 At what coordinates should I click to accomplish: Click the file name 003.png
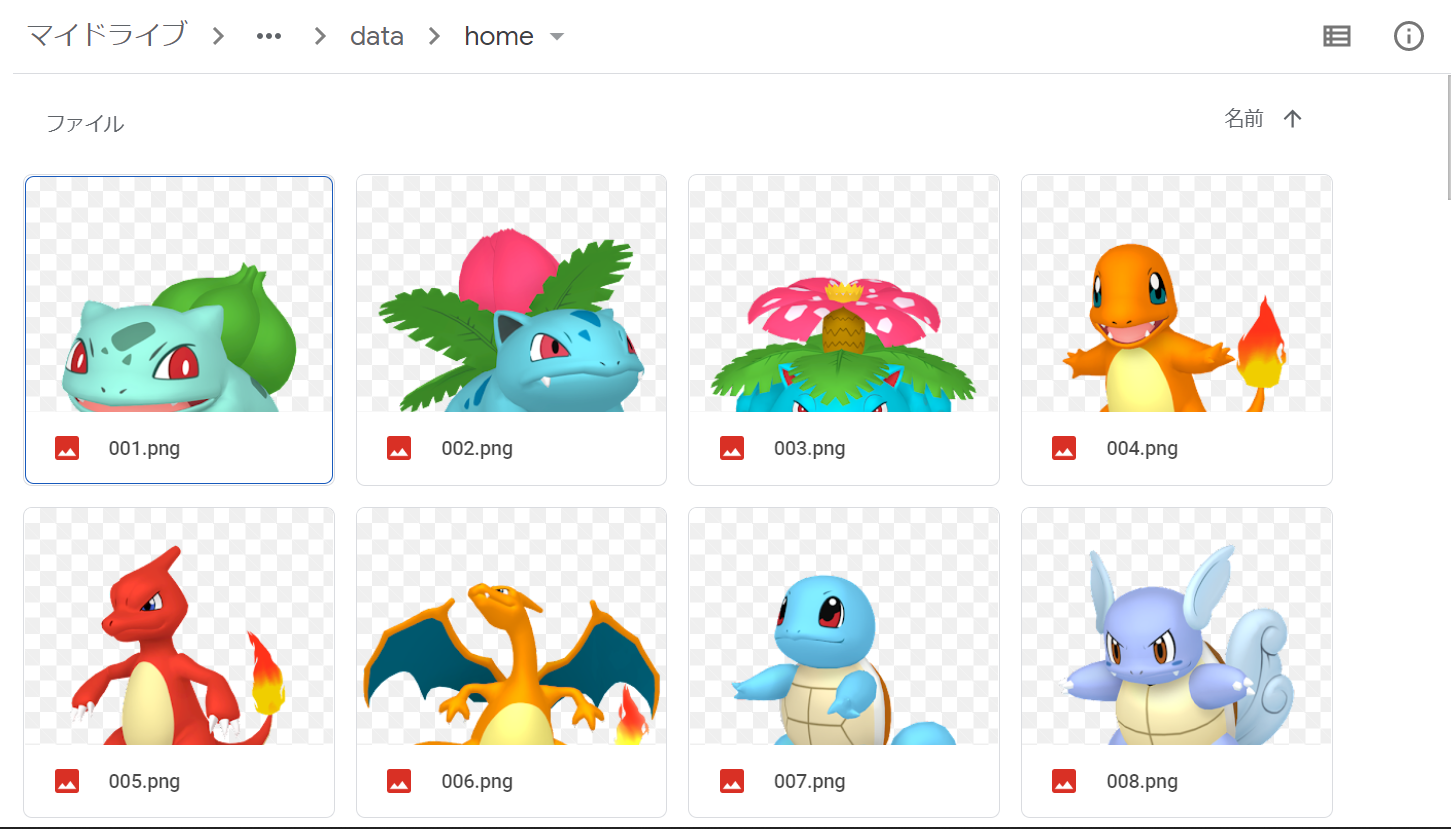click(x=810, y=449)
